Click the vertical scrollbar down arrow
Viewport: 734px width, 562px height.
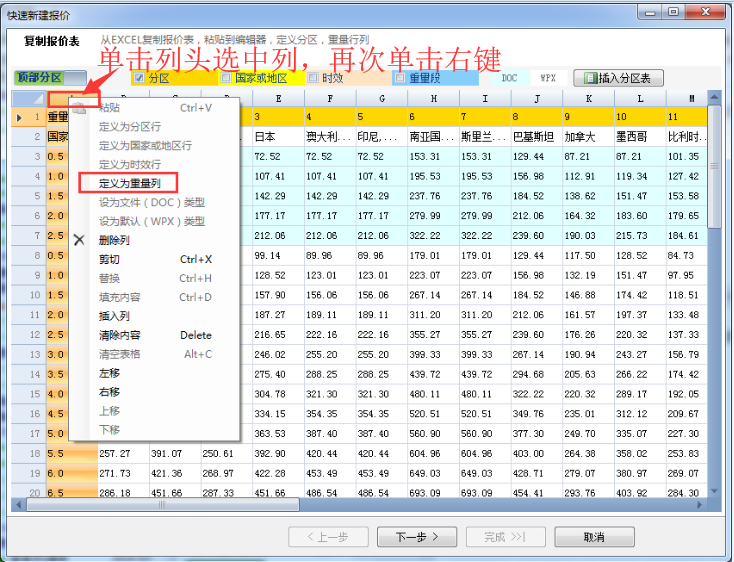714,489
